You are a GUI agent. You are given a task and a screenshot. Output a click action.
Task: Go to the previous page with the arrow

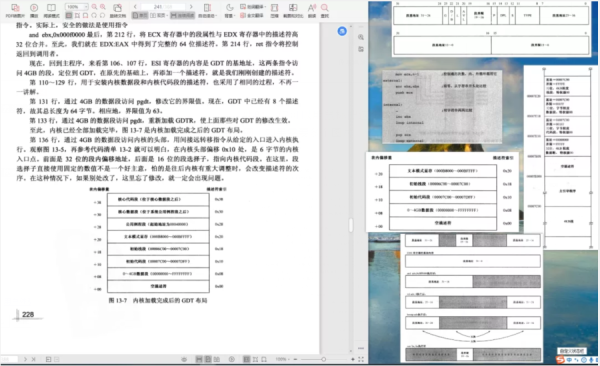[x=135, y=7]
